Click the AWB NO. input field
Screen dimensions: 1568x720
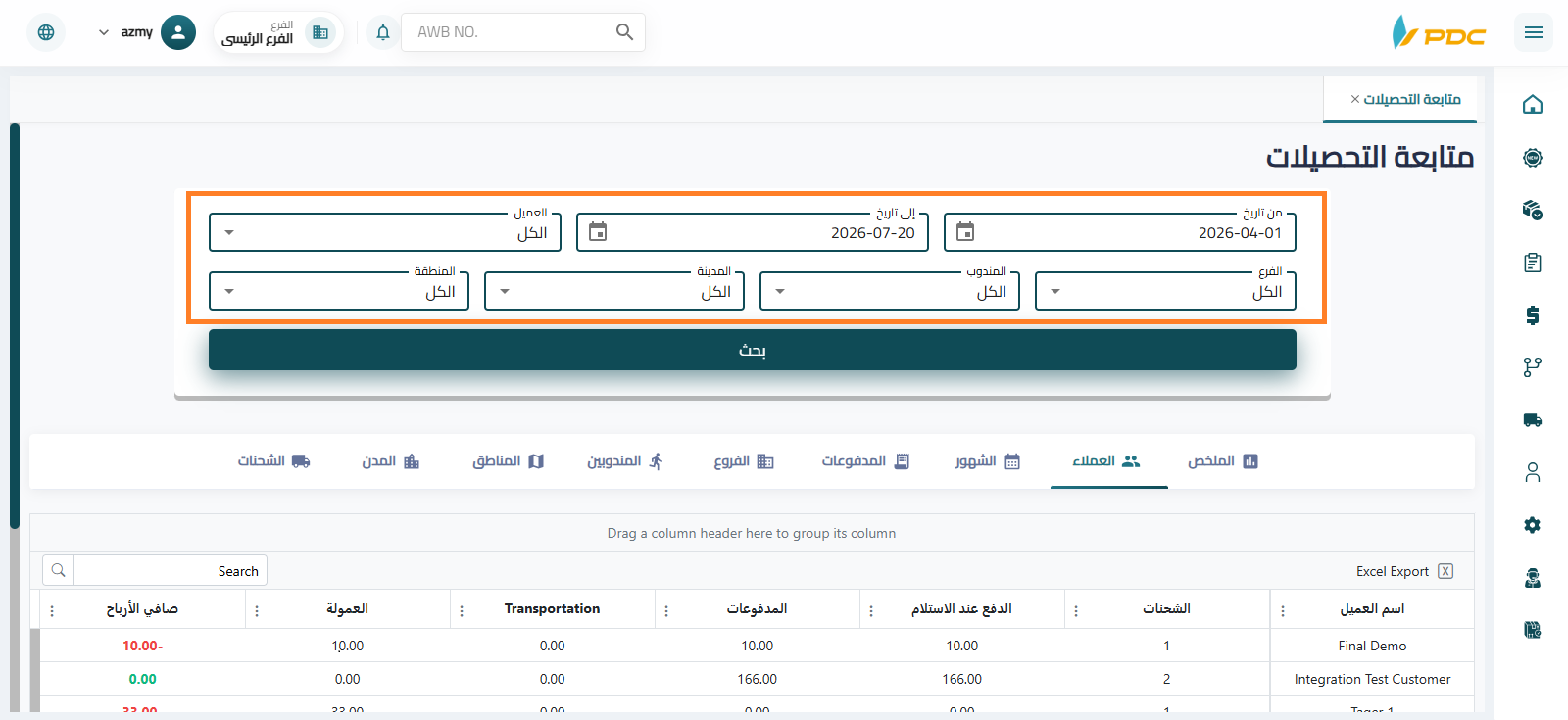pos(510,32)
